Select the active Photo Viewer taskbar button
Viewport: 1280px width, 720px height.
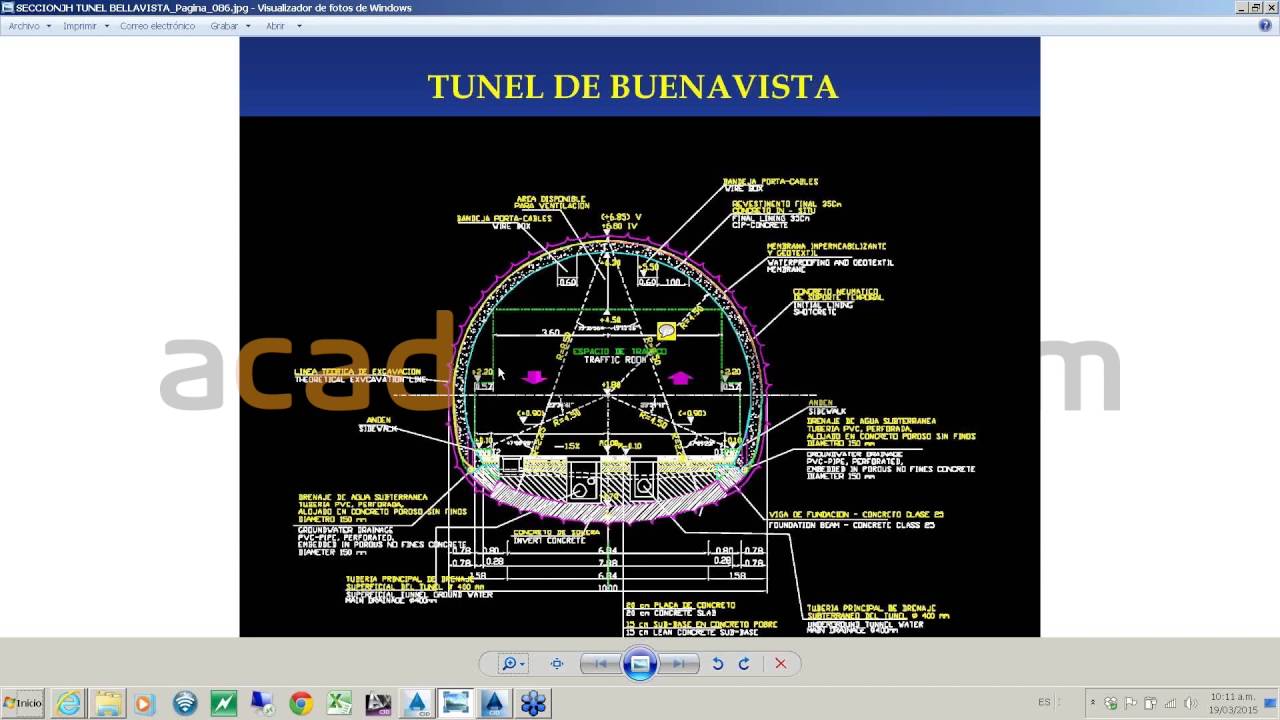click(455, 703)
